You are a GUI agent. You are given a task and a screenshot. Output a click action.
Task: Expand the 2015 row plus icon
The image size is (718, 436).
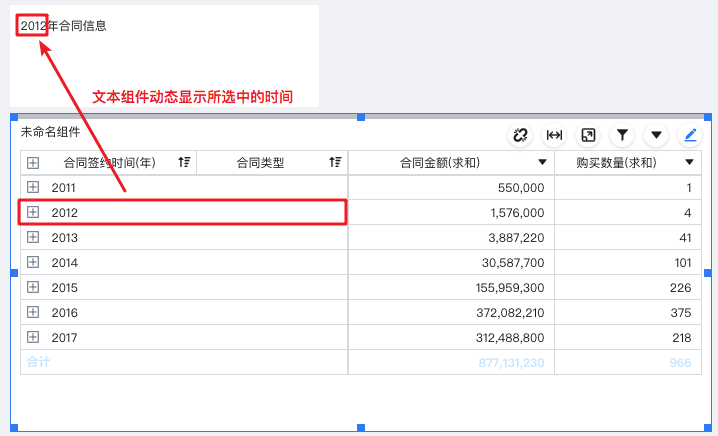[x=33, y=287]
